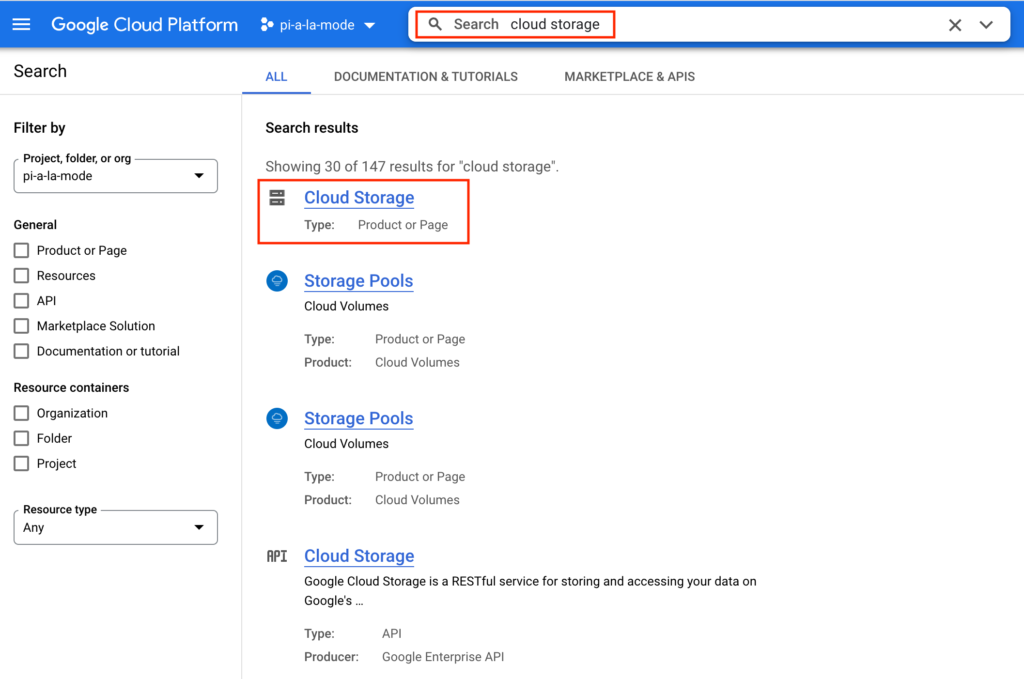Open the first Storage Pools link
Screen dimensions: 1024x679
click(x=359, y=281)
